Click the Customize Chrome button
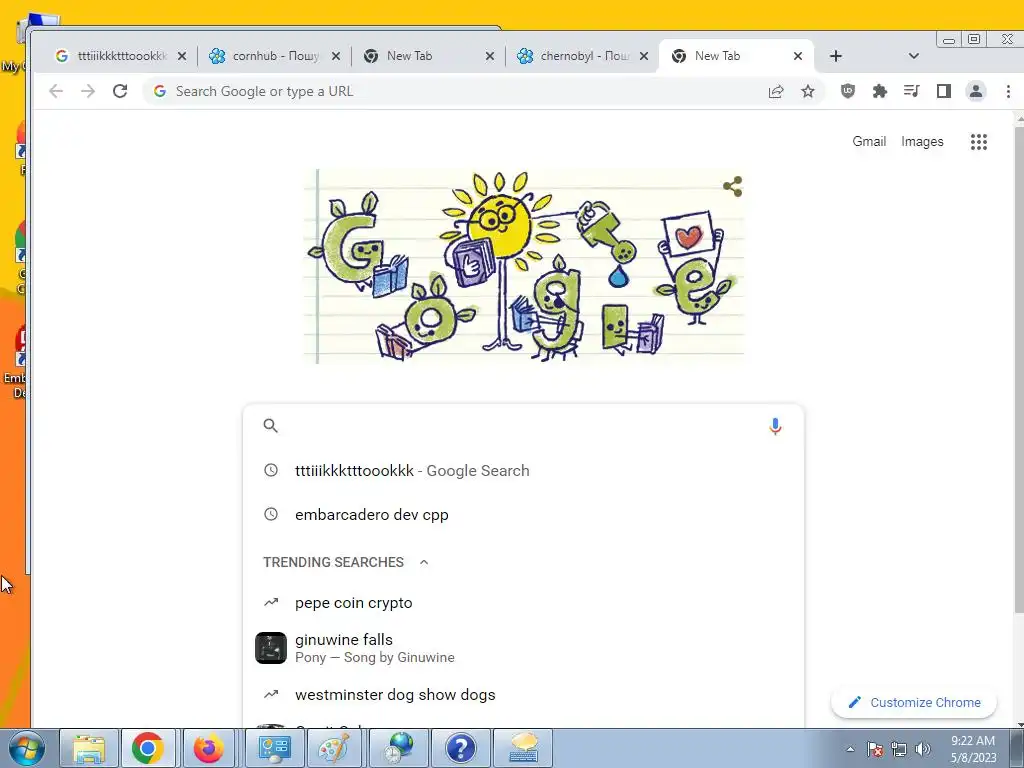The width and height of the screenshot is (1024, 768). 914,703
